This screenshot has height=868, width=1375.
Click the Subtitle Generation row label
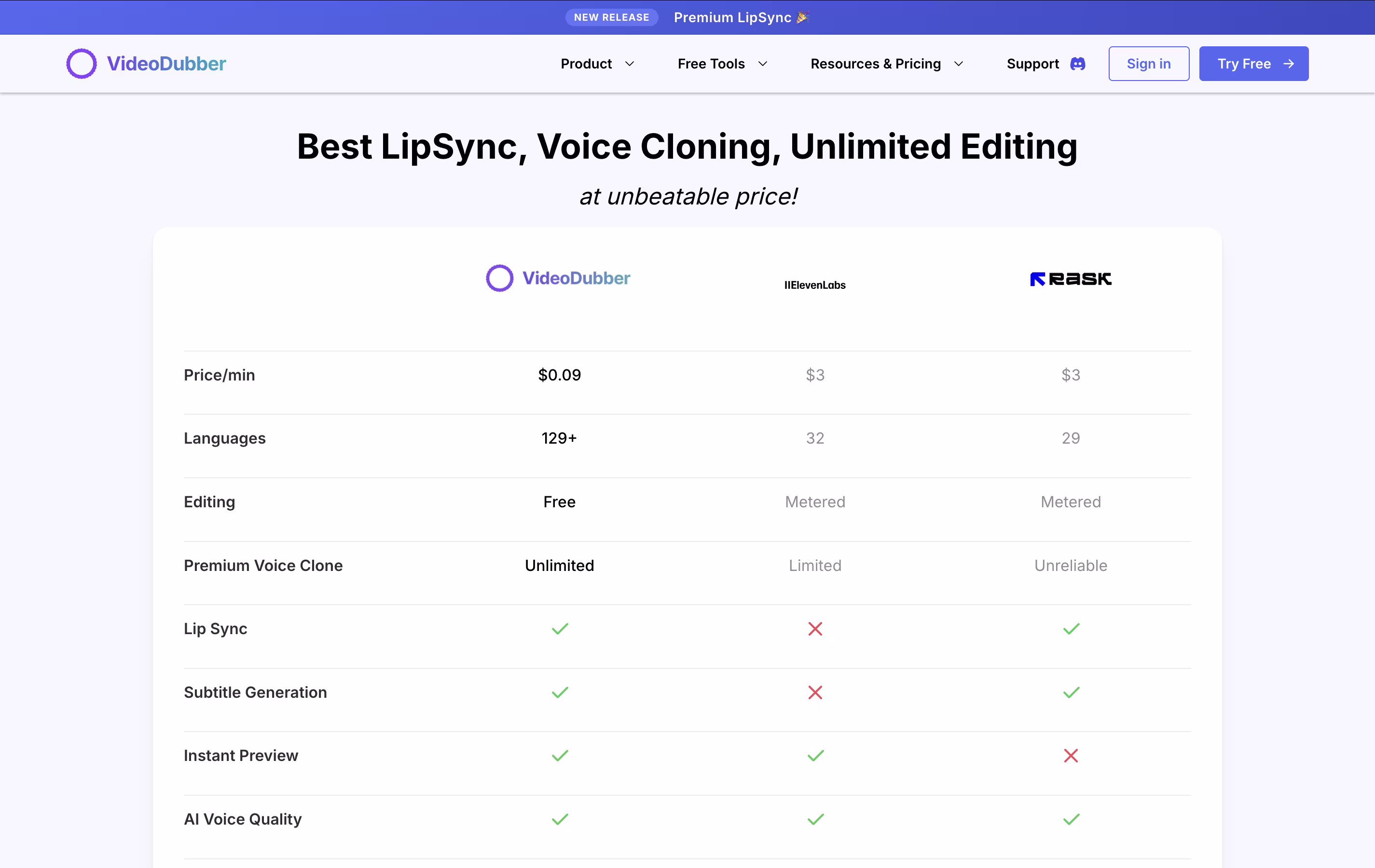(x=255, y=692)
